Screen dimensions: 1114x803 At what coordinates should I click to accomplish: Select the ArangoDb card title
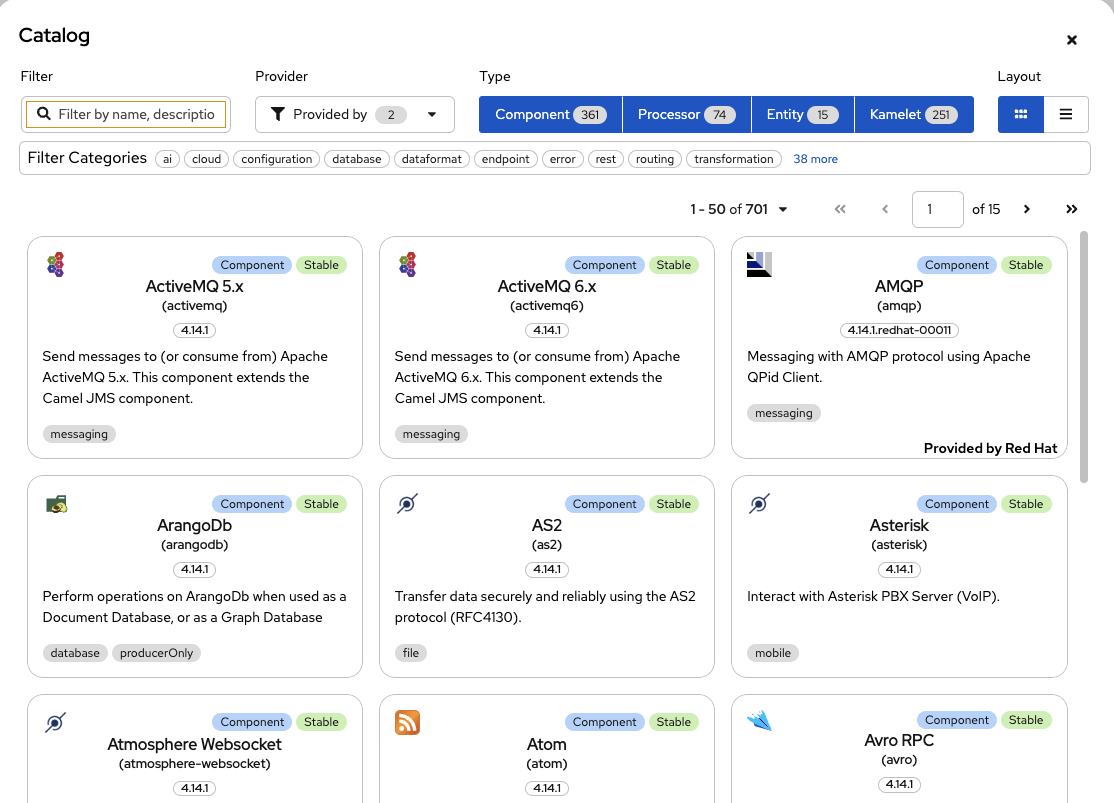(x=195, y=526)
